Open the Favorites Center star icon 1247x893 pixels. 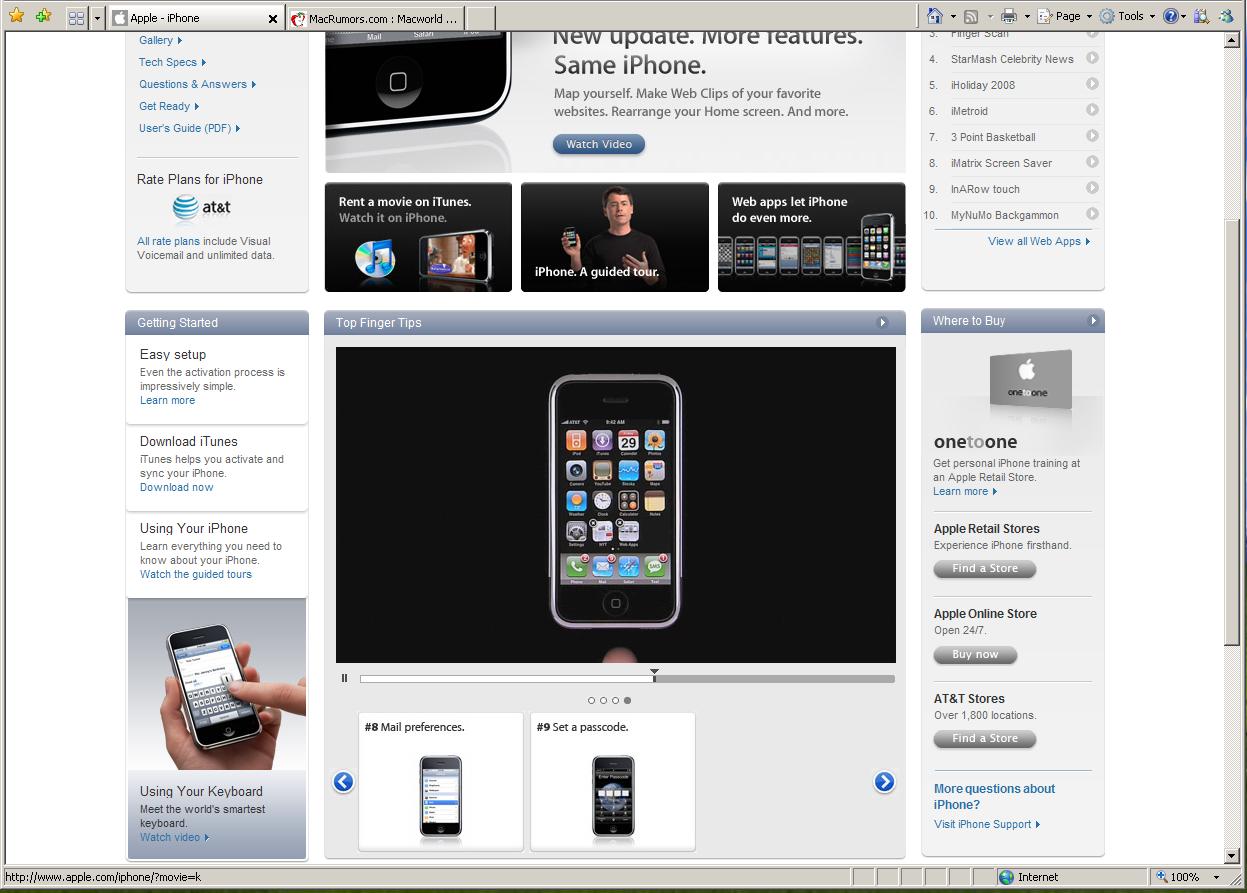(x=16, y=16)
